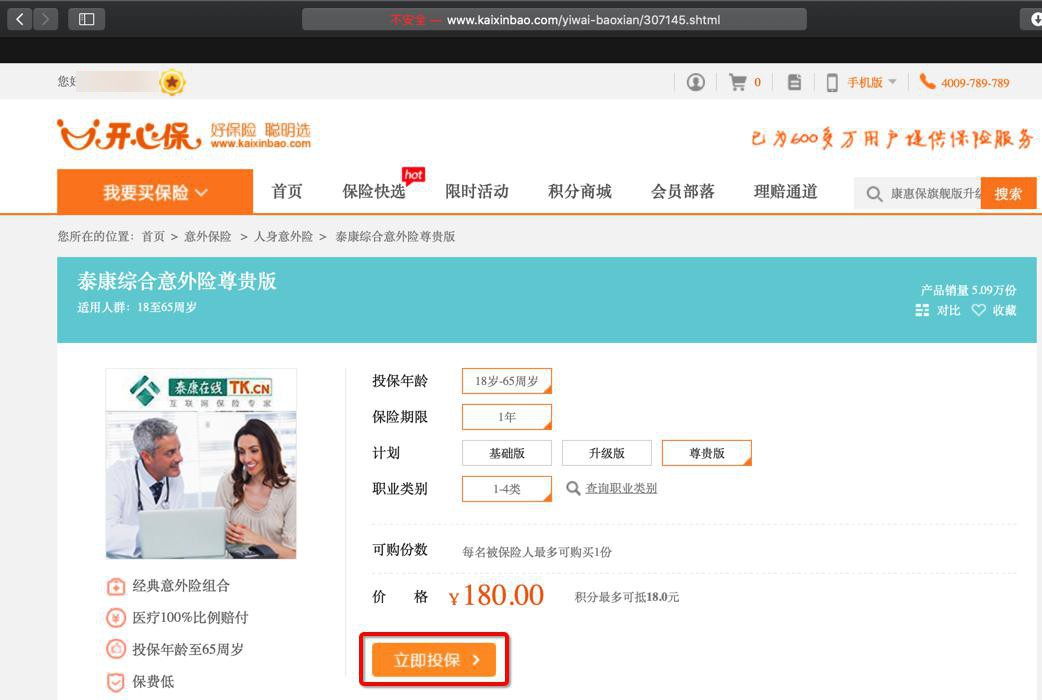Click the browser address bar
The height and width of the screenshot is (700, 1042).
[x=554, y=19]
